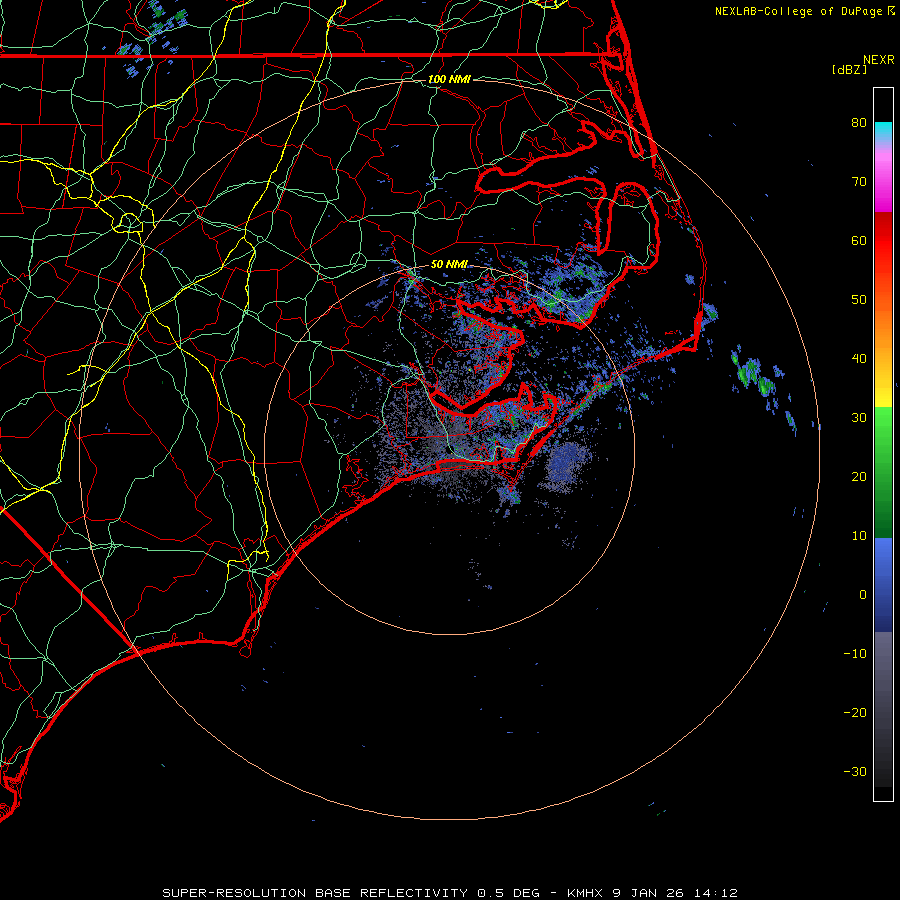Click the 80 value on the color scale
The height and width of the screenshot is (900, 900).
point(859,122)
